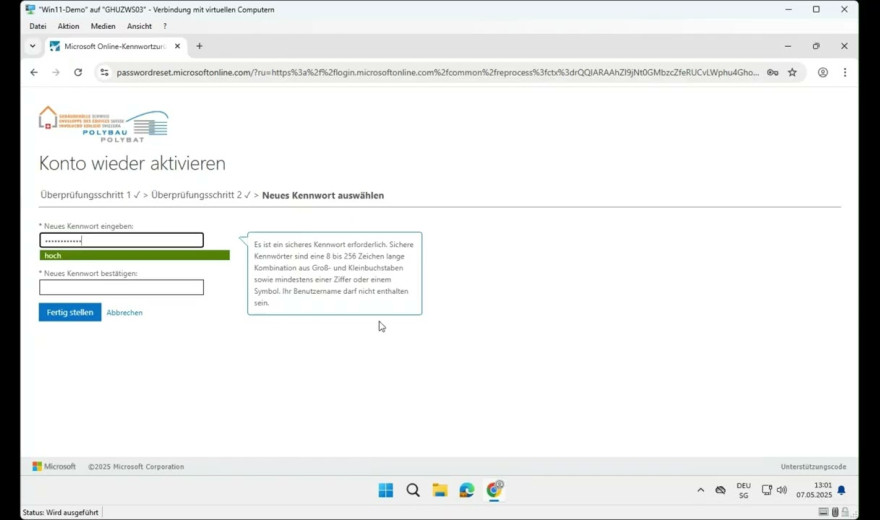Screen dimensions: 880x520
Task: Click the Abbrechen link
Action: point(125,313)
